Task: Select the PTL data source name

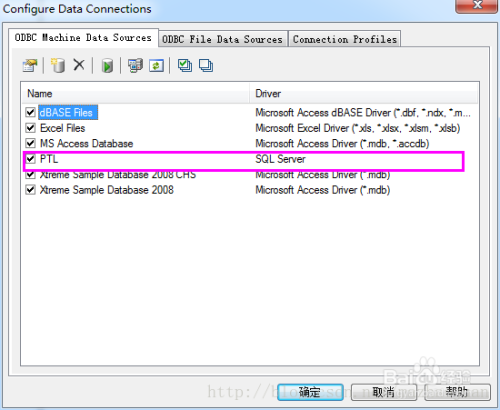Action: pos(49,159)
